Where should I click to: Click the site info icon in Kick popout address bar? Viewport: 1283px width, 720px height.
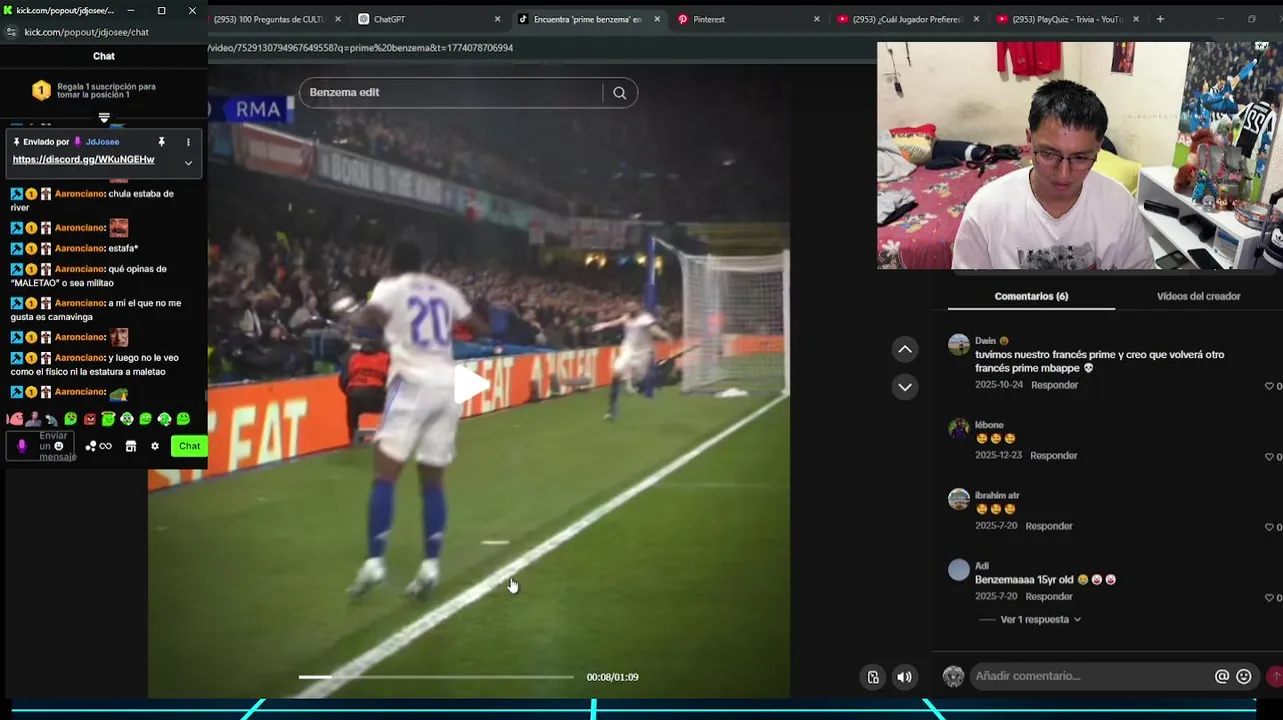click(11, 32)
